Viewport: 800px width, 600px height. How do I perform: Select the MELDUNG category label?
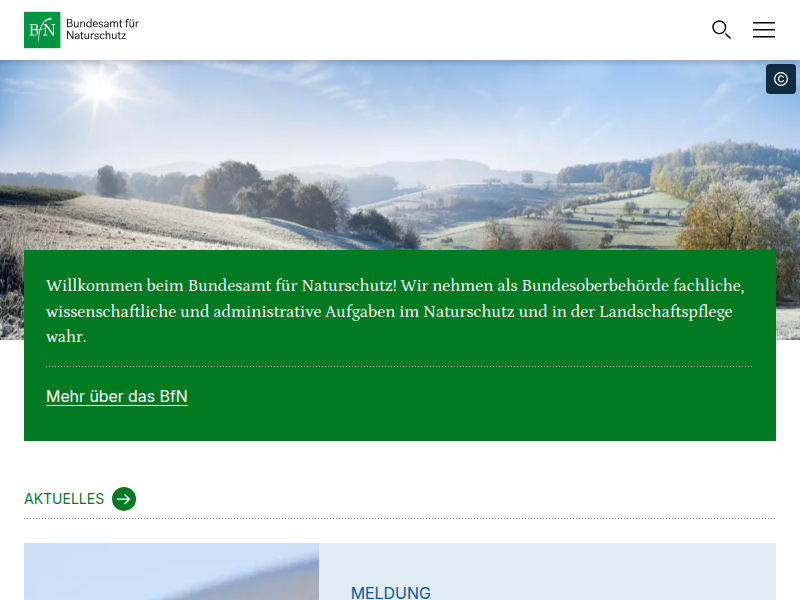tap(391, 593)
